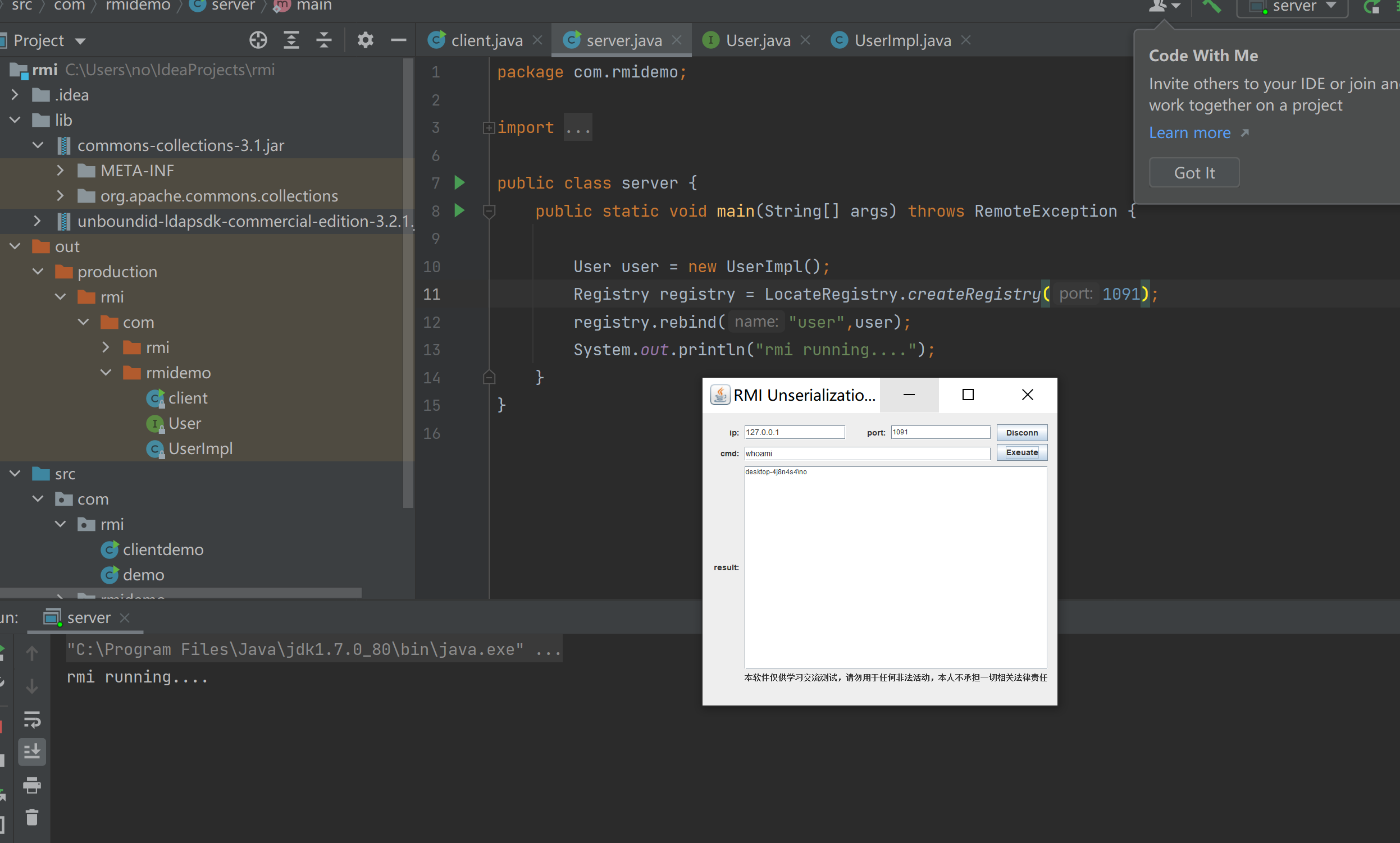Click the rerun icon in top toolbar
The width and height of the screenshot is (1400, 843).
[x=1371, y=7]
